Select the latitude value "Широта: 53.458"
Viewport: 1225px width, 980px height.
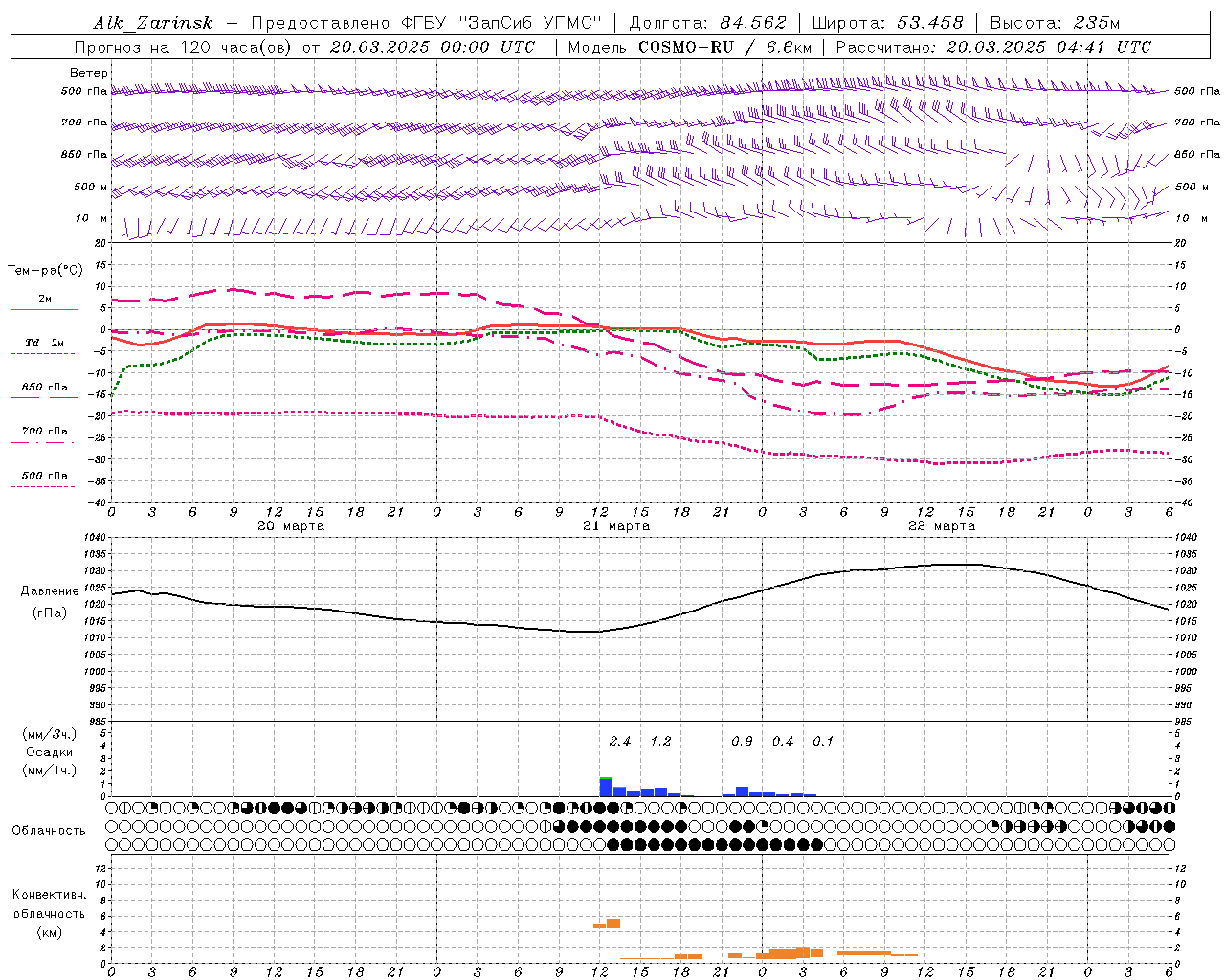tap(889, 23)
